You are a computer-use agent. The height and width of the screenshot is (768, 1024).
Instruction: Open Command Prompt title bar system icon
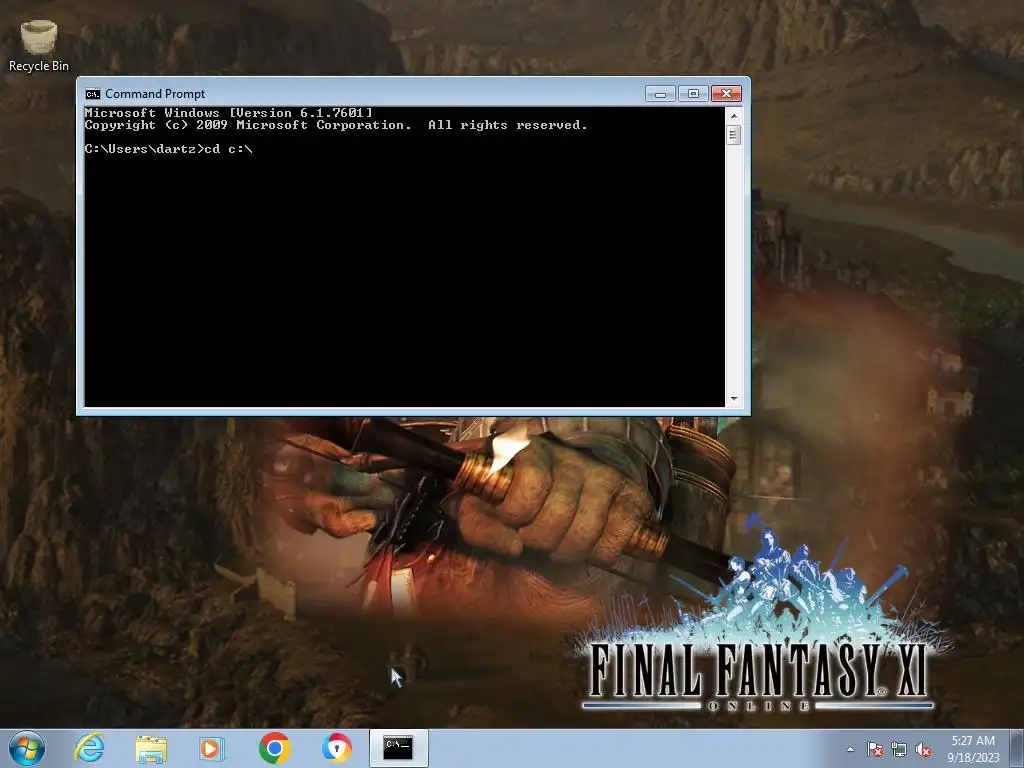click(93, 94)
